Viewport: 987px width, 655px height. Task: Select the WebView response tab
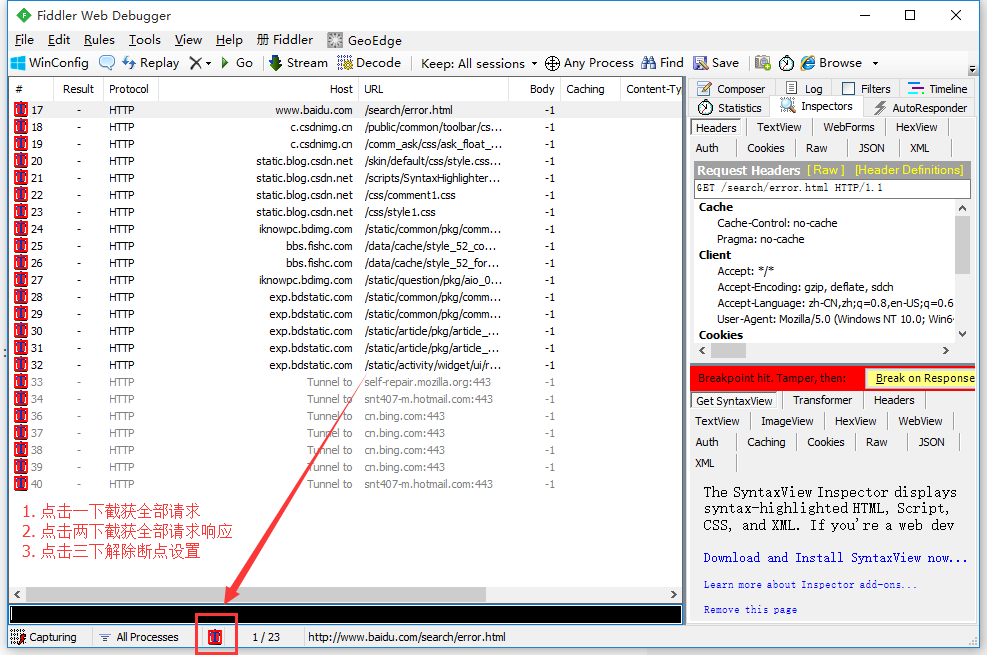pyautogui.click(x=920, y=421)
